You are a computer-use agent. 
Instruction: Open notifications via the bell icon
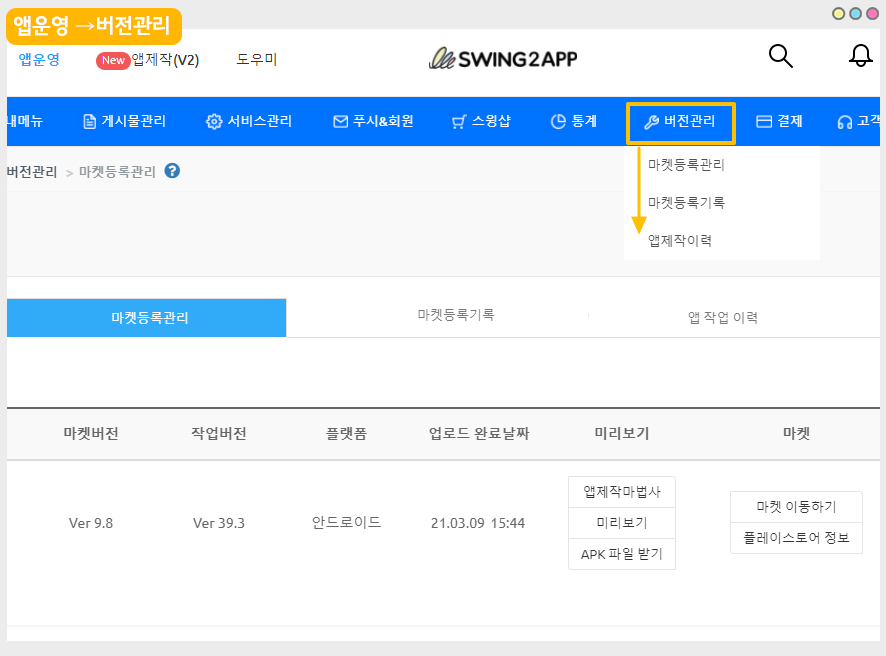point(860,56)
